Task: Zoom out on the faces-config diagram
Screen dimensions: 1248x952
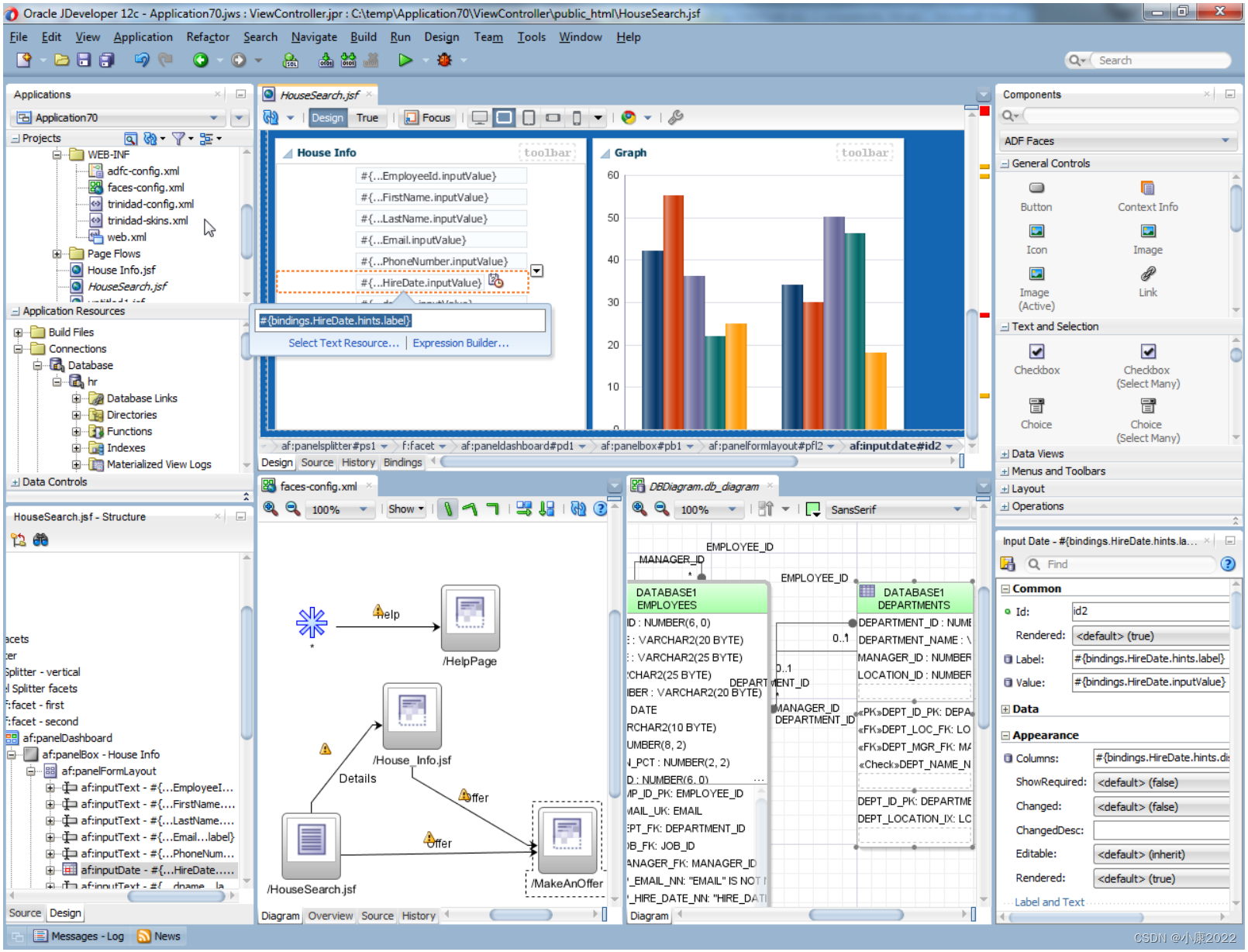Action: [x=293, y=509]
